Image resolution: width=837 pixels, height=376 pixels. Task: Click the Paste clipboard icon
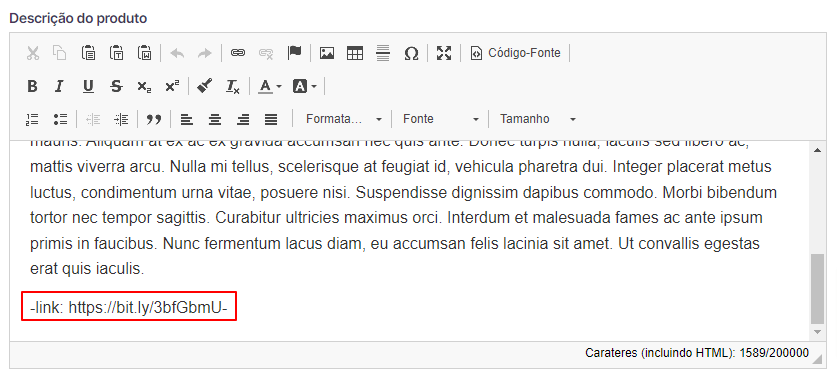[88, 53]
